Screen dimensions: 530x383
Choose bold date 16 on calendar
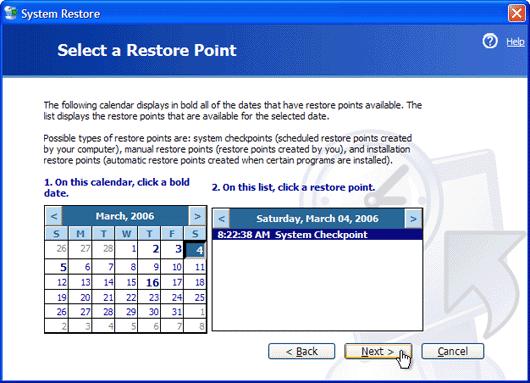point(149,283)
